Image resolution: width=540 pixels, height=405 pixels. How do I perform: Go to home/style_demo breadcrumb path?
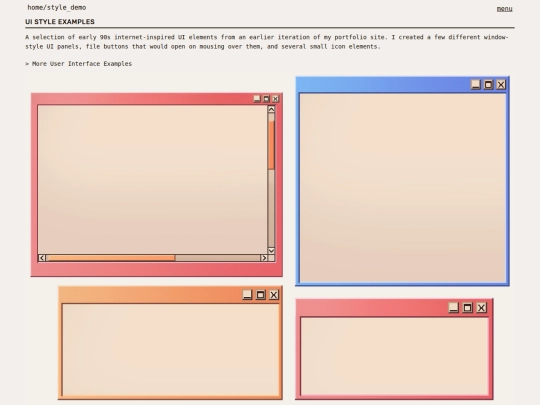57,7
